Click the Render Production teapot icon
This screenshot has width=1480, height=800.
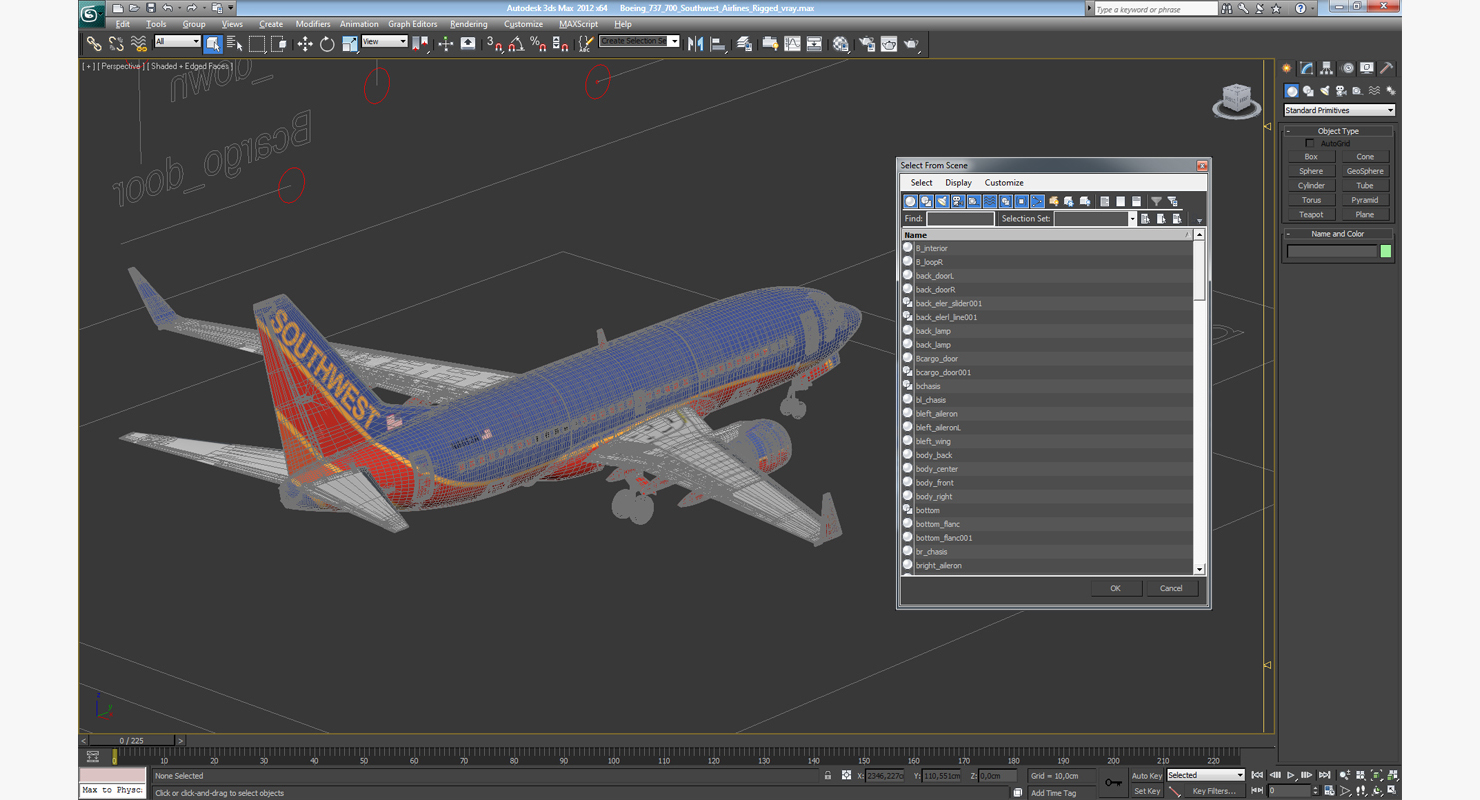pyautogui.click(x=911, y=44)
